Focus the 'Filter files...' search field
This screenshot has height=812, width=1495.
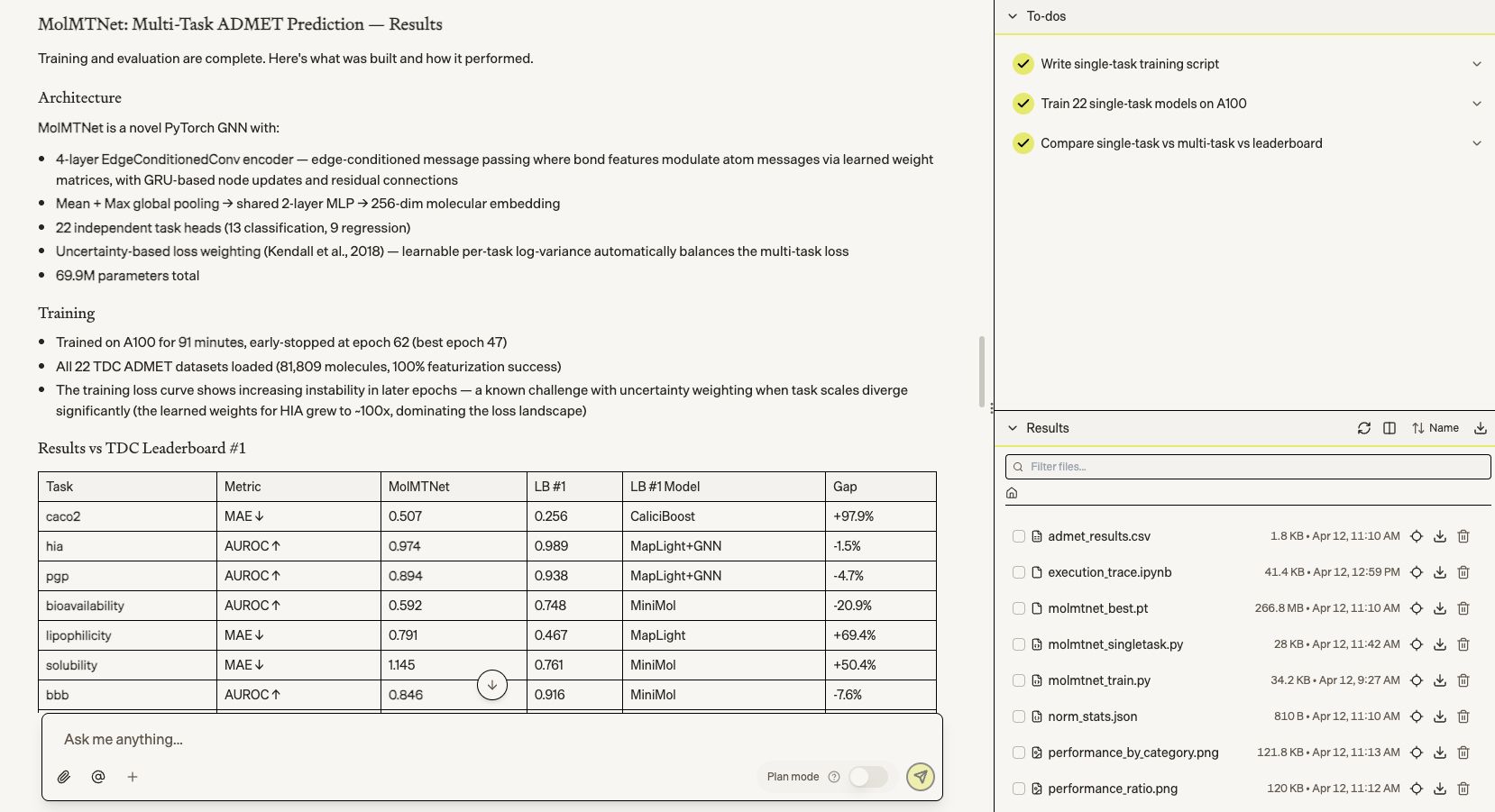(x=1248, y=467)
